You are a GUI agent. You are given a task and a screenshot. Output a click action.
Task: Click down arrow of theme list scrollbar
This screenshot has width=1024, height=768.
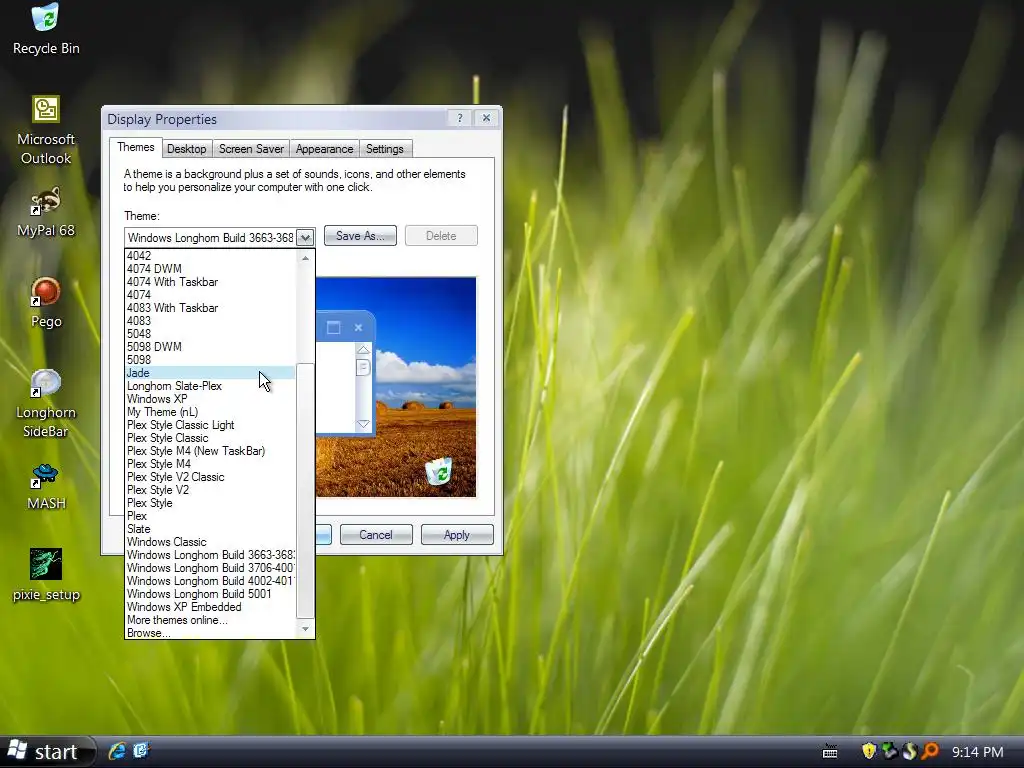tap(305, 629)
